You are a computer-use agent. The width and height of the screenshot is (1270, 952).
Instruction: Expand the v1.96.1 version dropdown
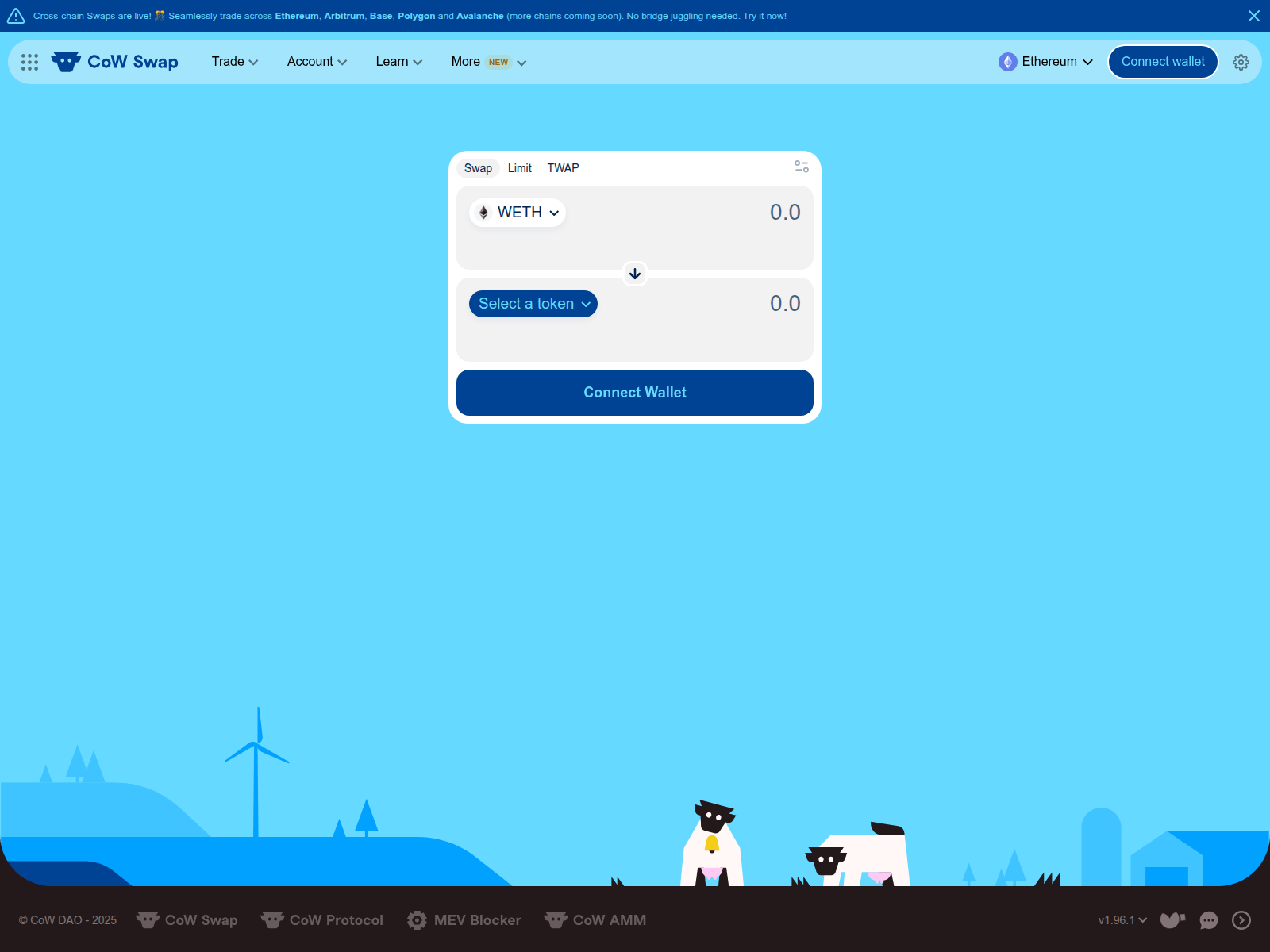point(1122,920)
